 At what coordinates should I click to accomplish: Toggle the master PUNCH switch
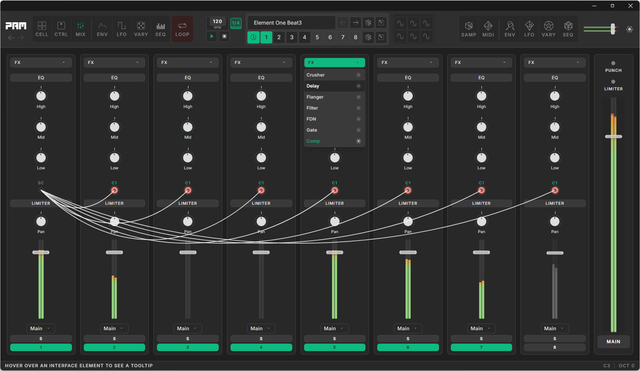613,63
